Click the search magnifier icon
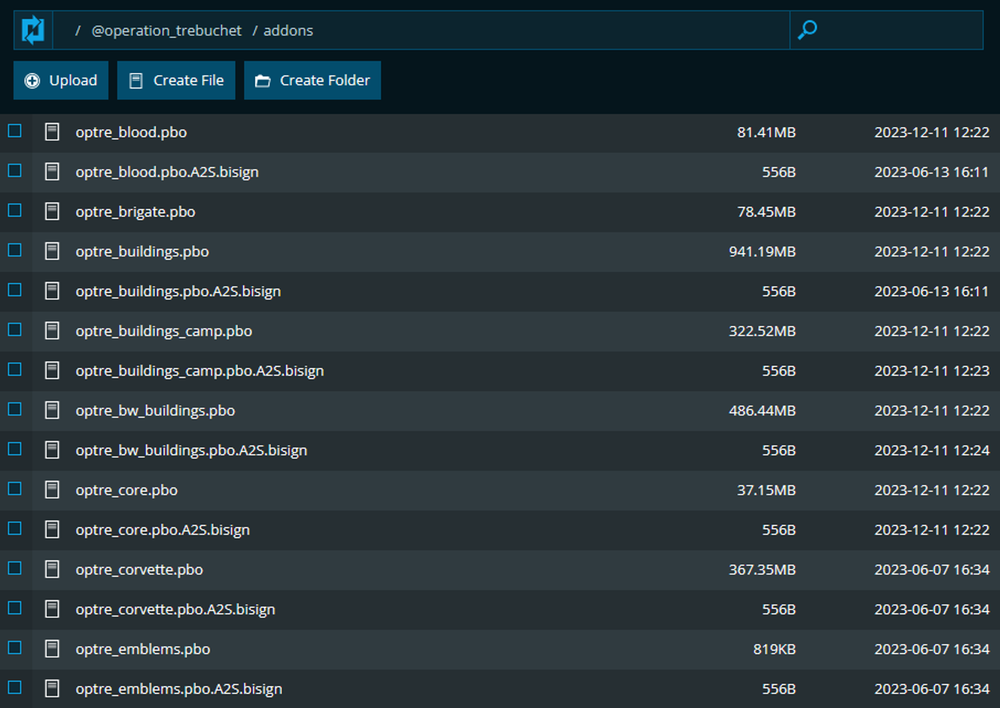Screen dimensions: 1000x708 806,29
